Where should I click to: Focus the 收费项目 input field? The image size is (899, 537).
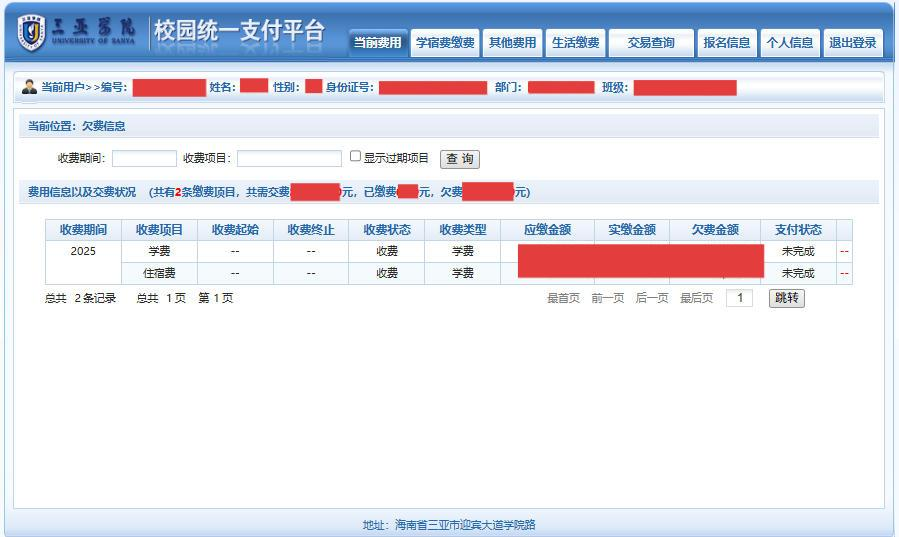pos(289,158)
